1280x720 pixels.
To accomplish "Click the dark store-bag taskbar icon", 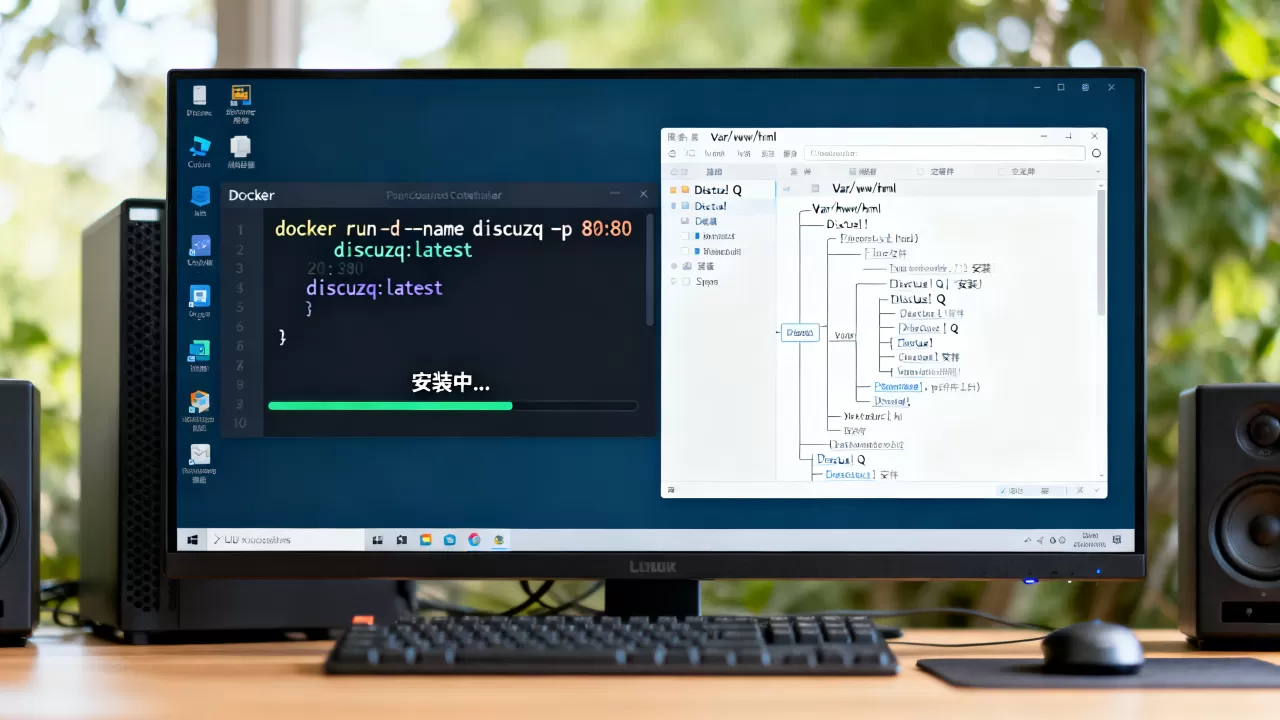I will pyautogui.click(x=401, y=540).
